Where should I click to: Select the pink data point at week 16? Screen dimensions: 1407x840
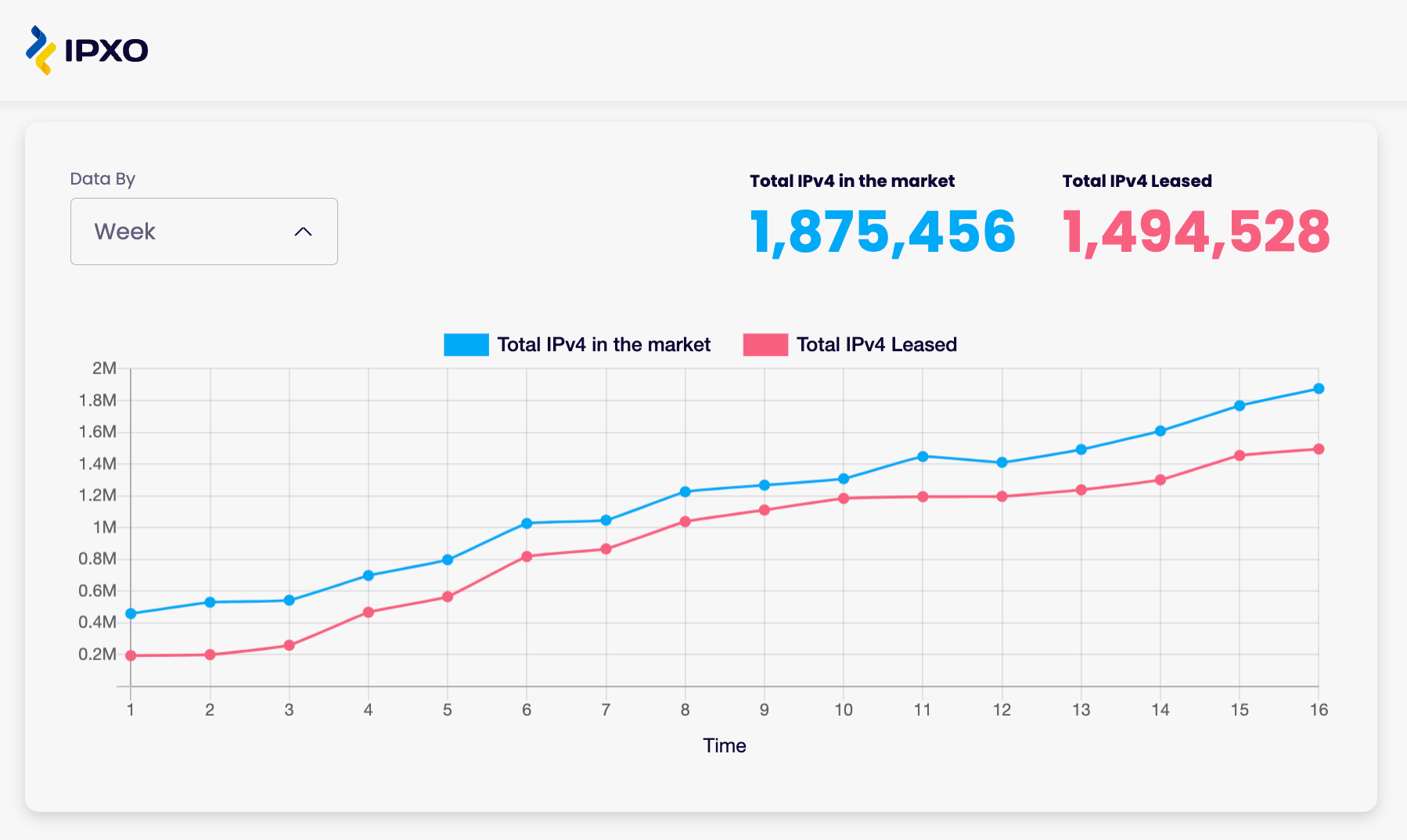[x=1319, y=449]
